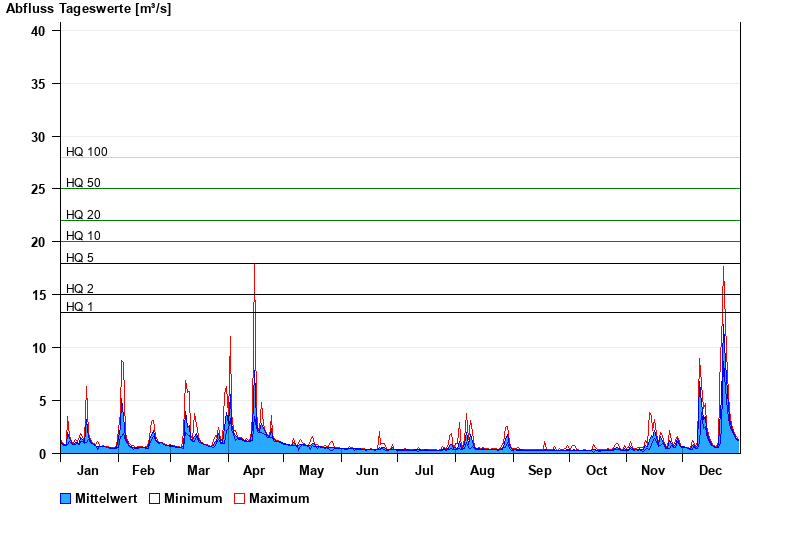Click the HQ 100 threshold label
The height and width of the screenshot is (550, 800).
click(87, 152)
